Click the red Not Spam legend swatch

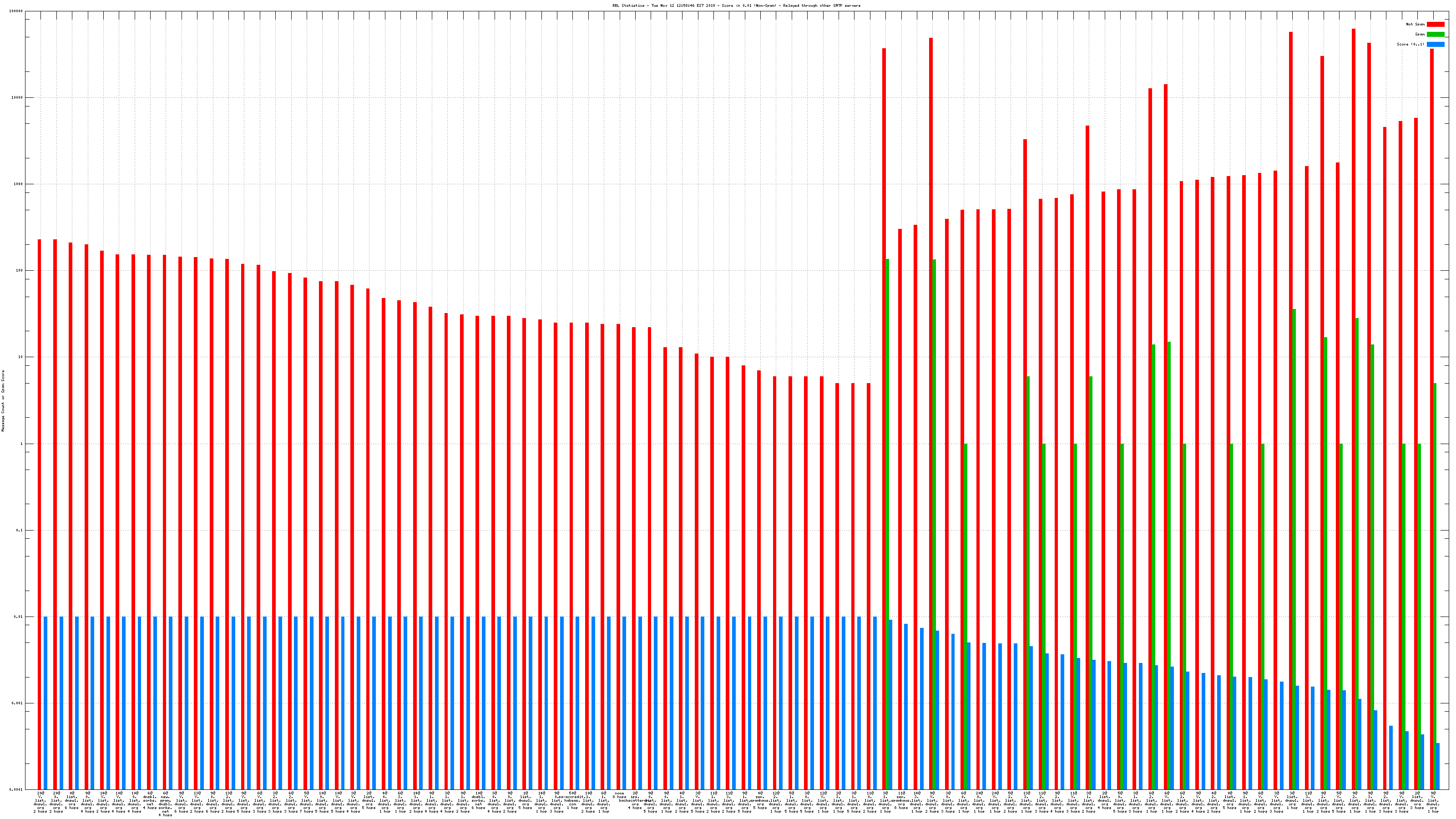1435,24
